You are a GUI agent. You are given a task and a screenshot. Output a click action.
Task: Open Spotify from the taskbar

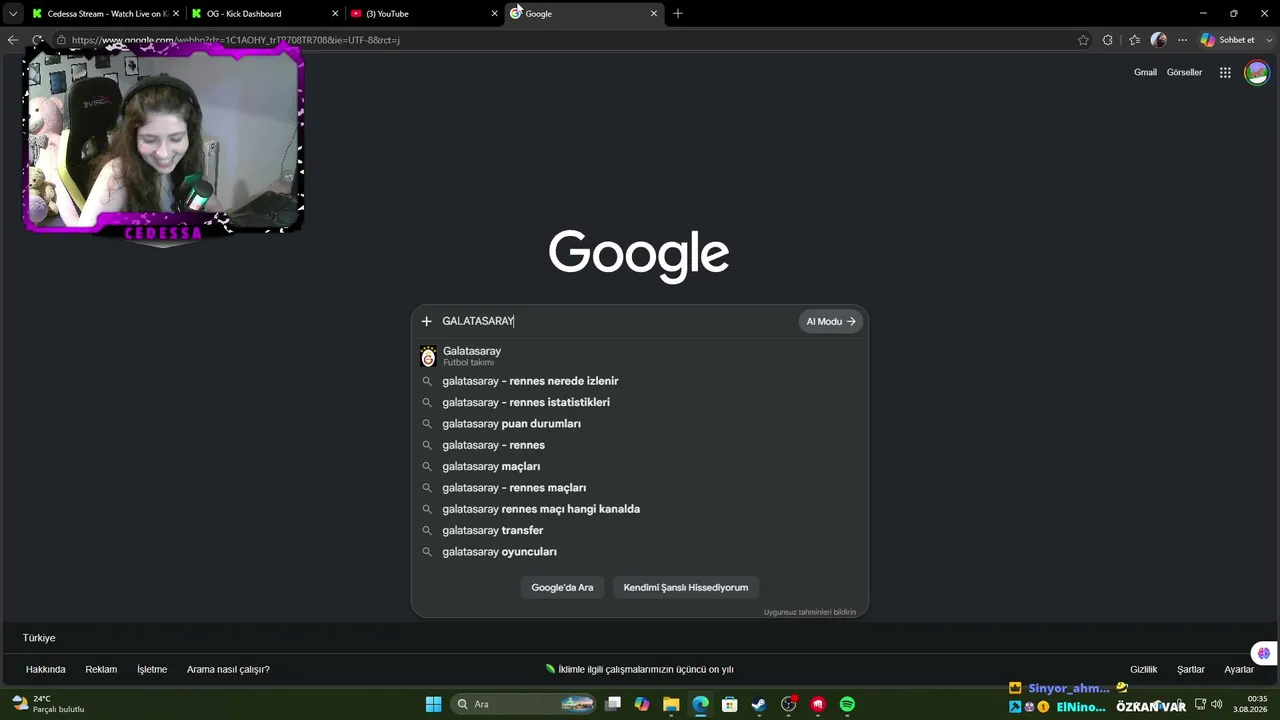pos(847,704)
